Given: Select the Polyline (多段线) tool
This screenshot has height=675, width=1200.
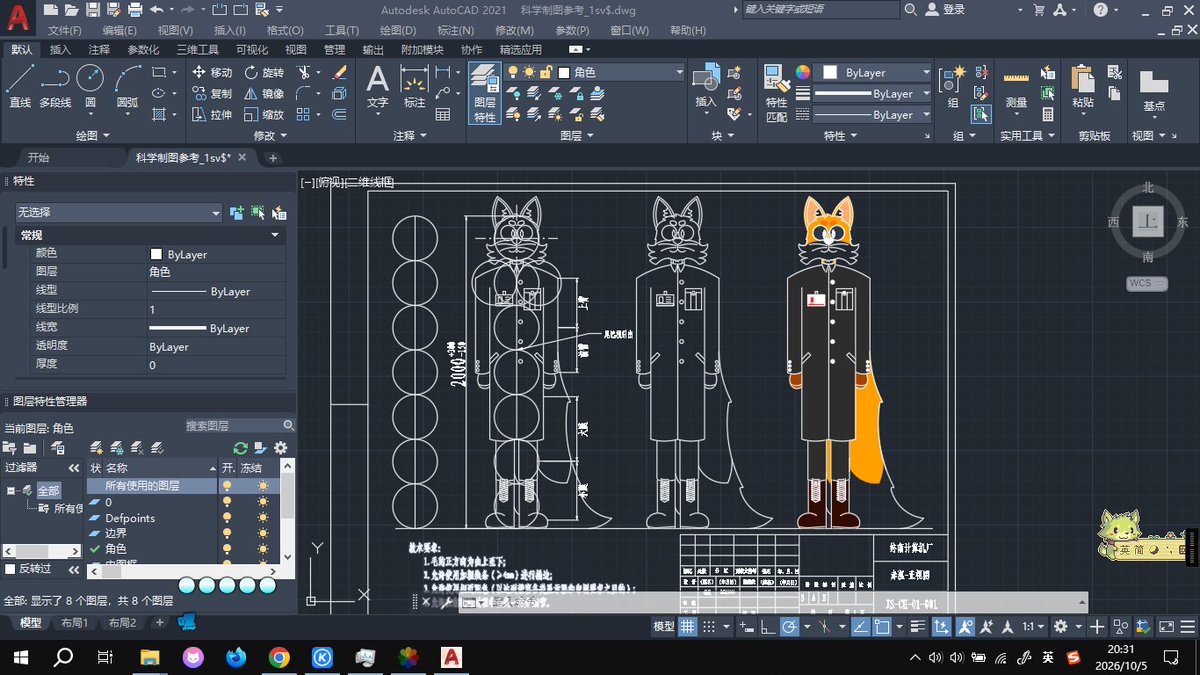Looking at the screenshot, I should coord(55,87).
